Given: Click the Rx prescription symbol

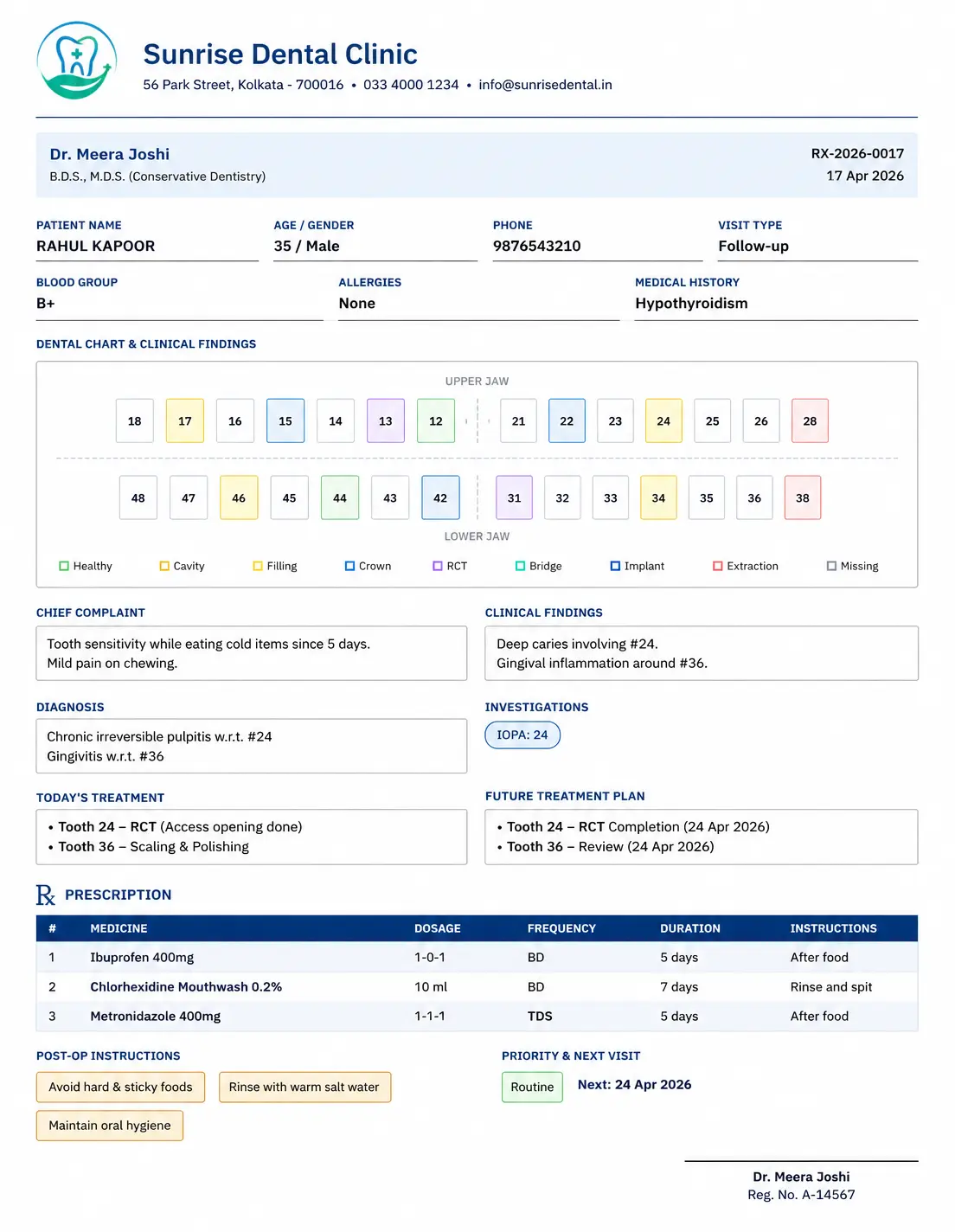Looking at the screenshot, I should (x=46, y=895).
